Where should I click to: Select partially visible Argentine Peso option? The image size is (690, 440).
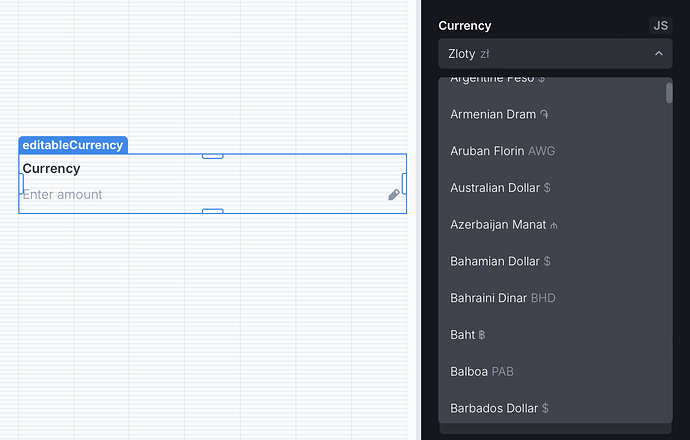coord(555,82)
